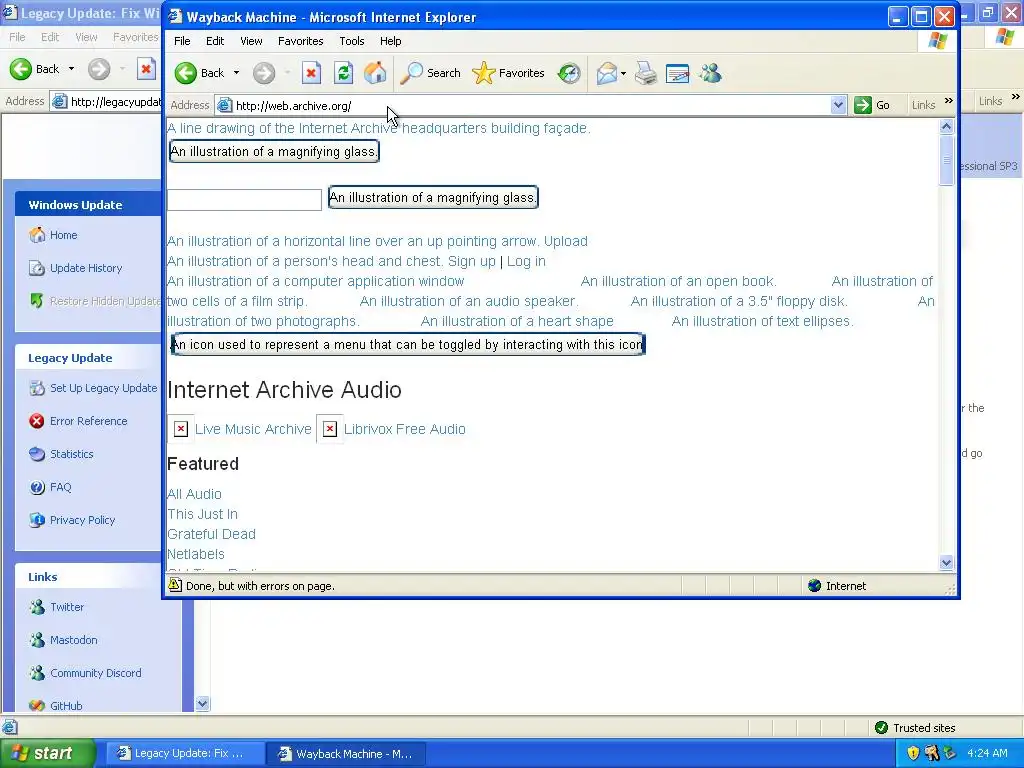
Task: Open the Search pane in Wayback toolbar
Action: tap(430, 73)
